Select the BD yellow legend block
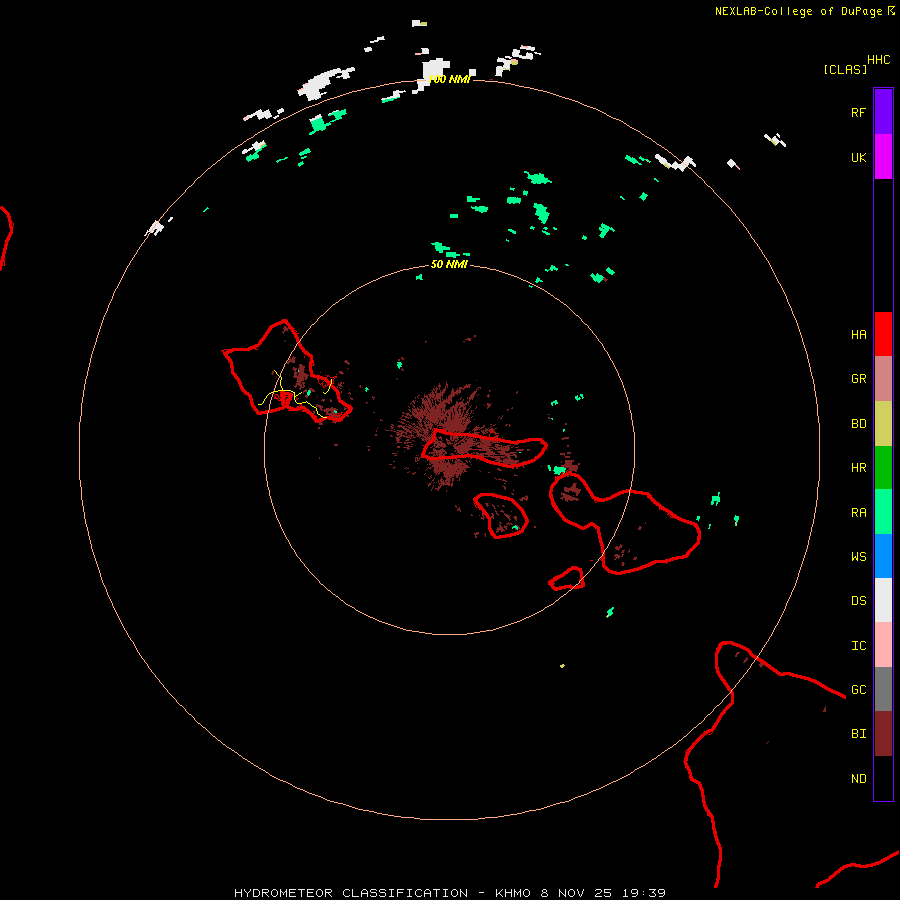The height and width of the screenshot is (900, 900). 883,423
